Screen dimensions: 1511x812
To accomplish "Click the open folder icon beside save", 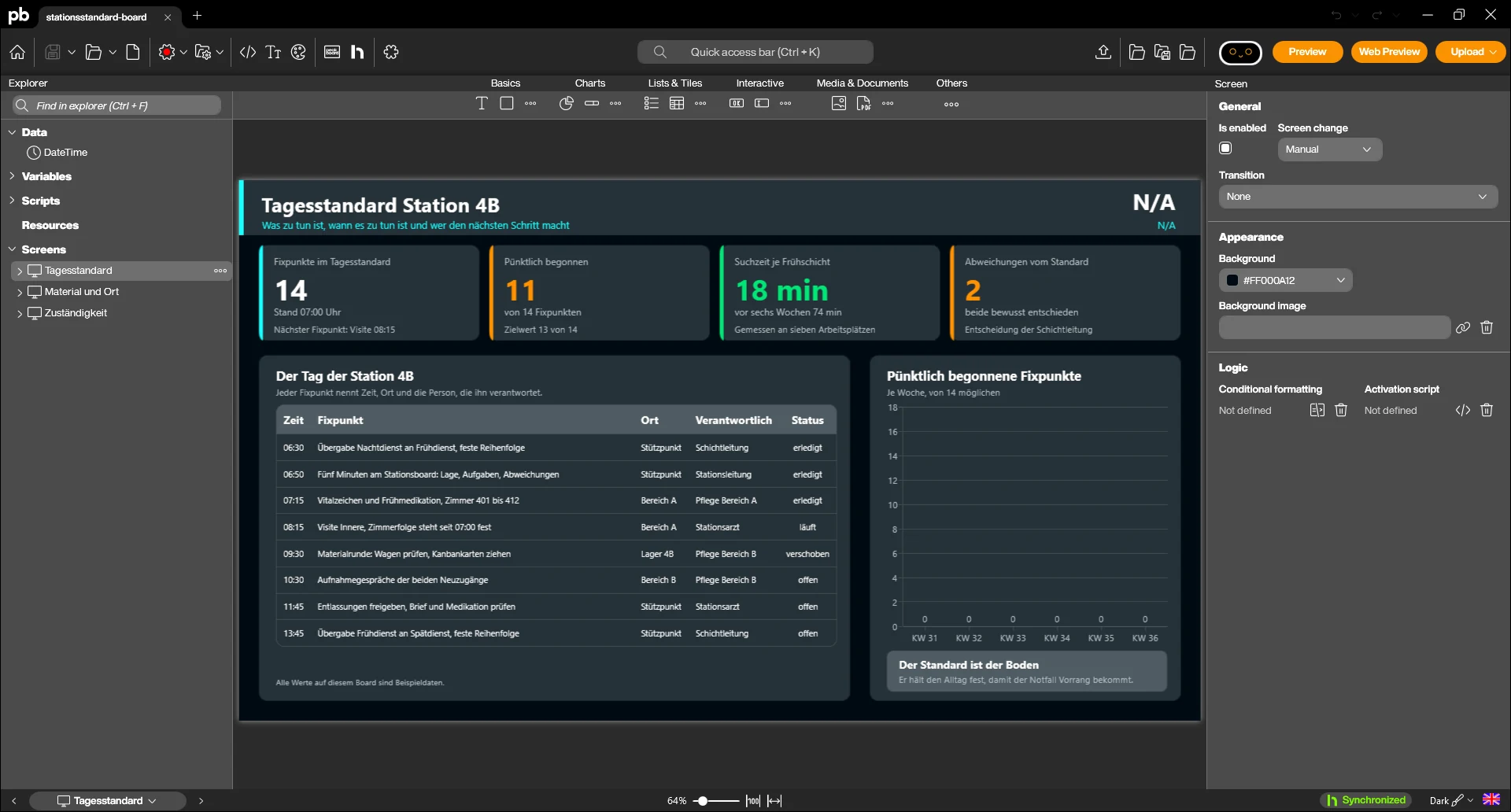I will (x=94, y=52).
